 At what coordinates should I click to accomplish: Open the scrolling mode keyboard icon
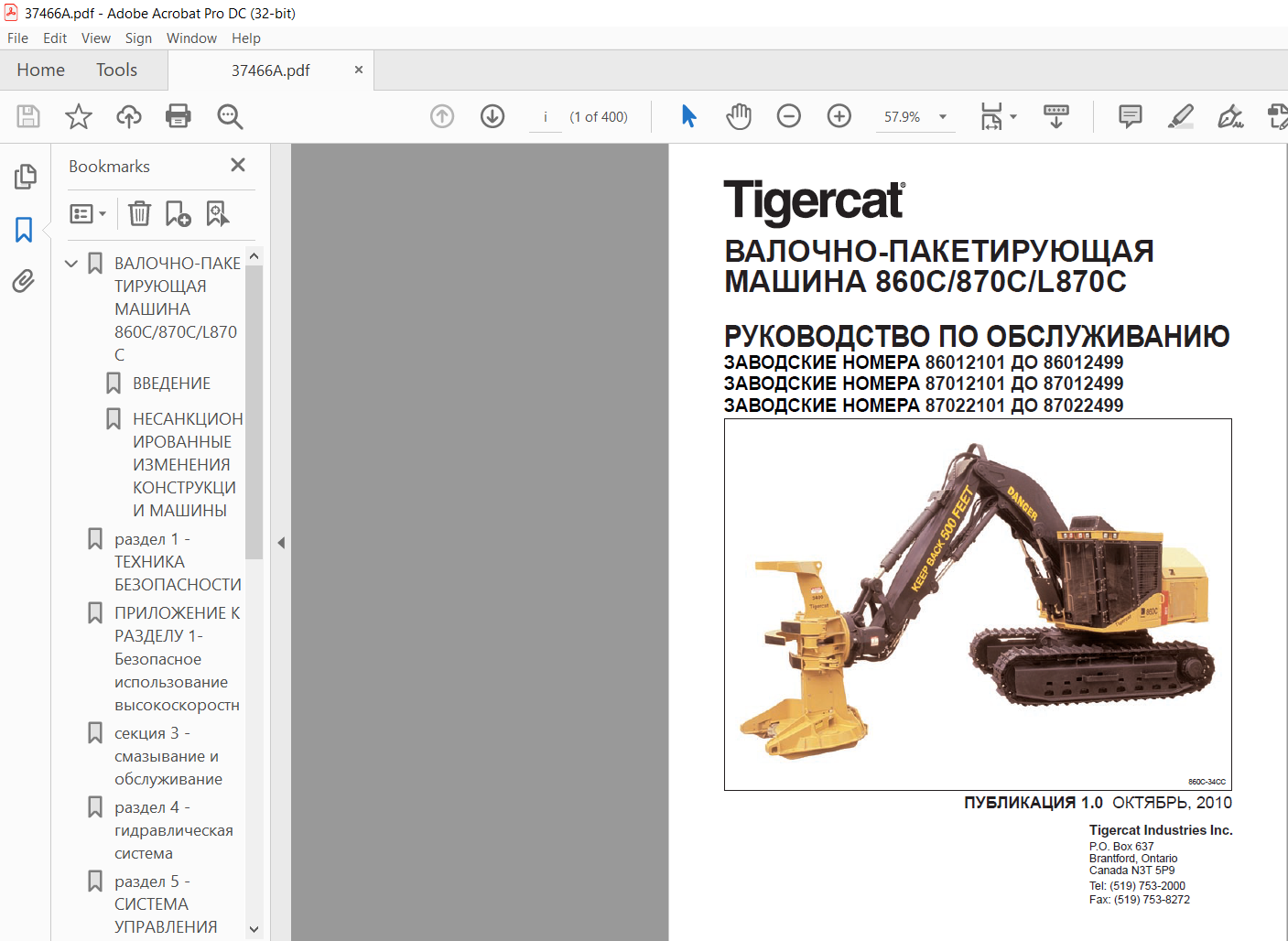click(1056, 116)
